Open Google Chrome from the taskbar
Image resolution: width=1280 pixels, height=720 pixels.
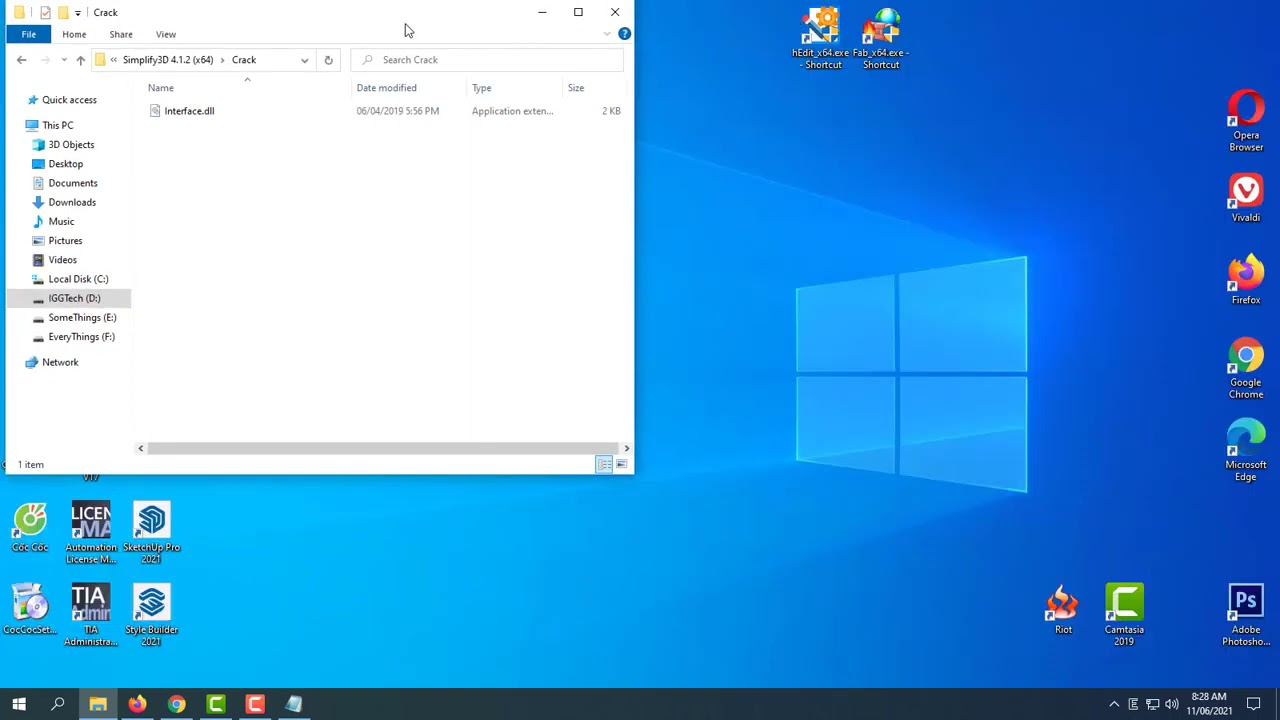176,704
